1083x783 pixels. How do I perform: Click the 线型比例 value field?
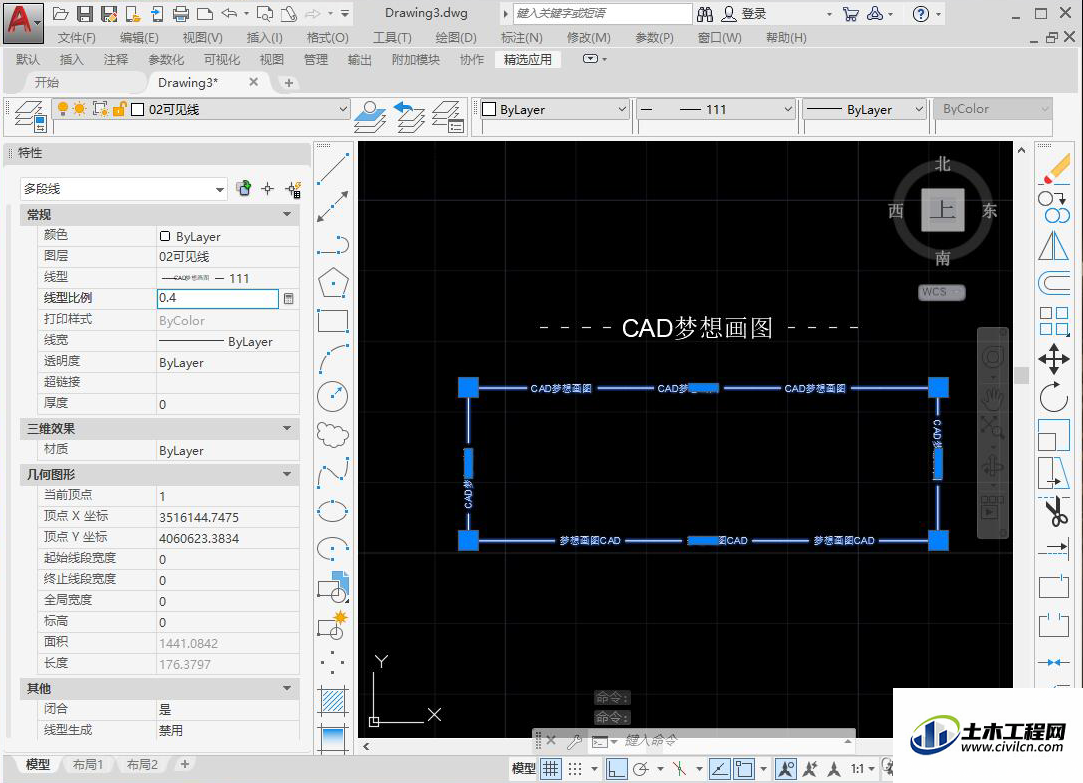tap(218, 298)
